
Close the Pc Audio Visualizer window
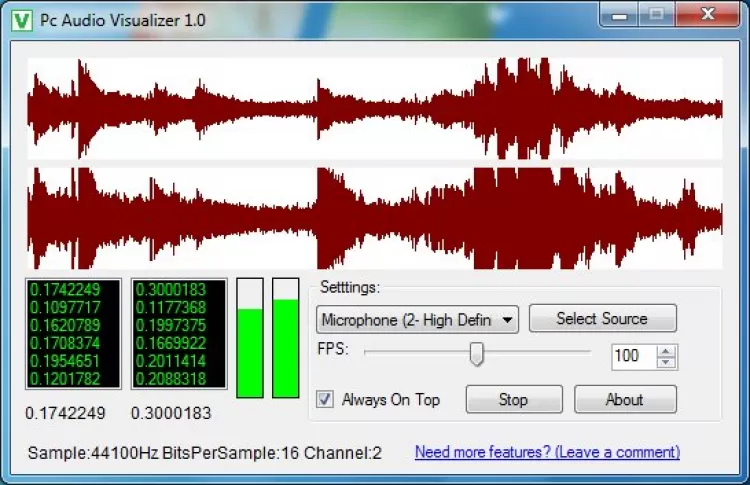[707, 14]
